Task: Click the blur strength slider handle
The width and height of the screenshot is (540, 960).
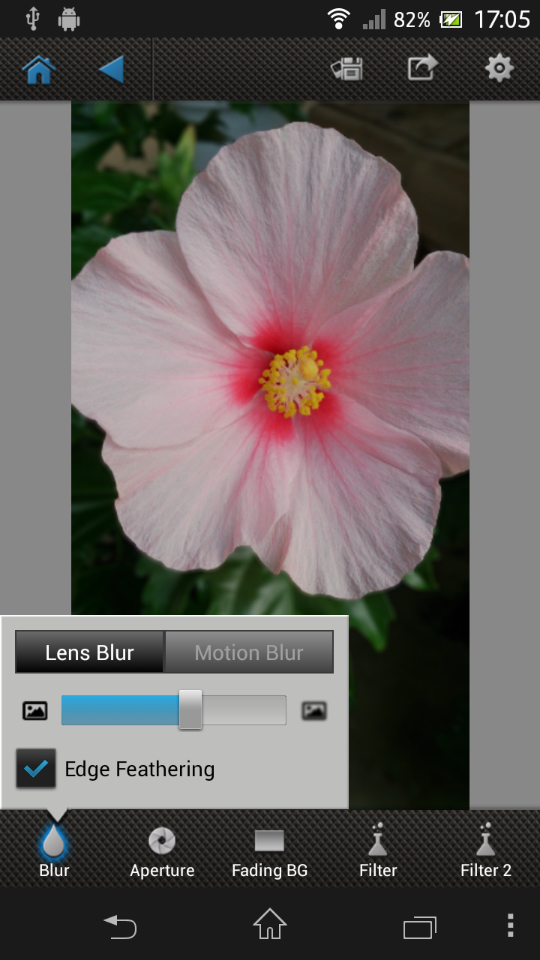Action: 190,710
